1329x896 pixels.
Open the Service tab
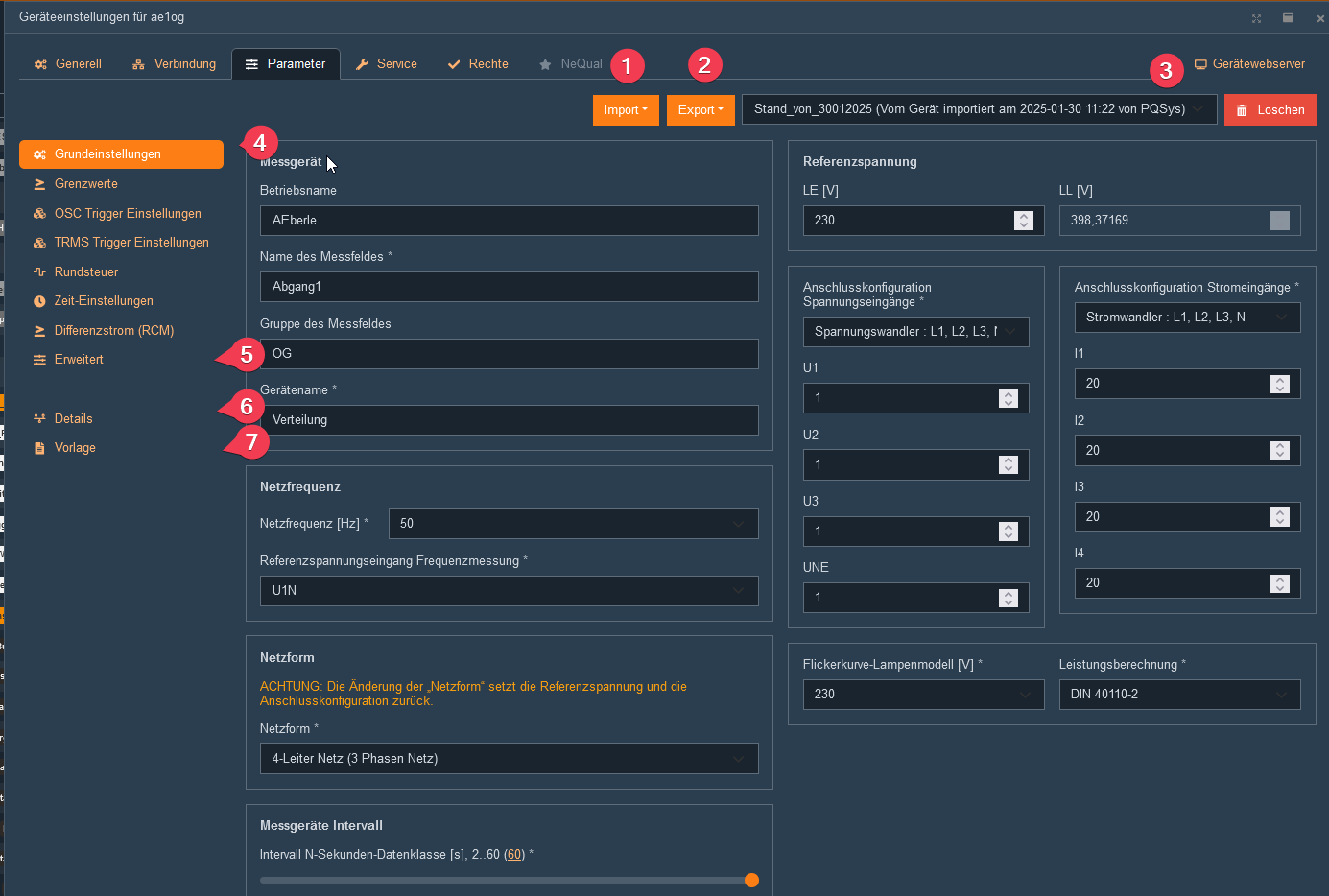(x=387, y=64)
